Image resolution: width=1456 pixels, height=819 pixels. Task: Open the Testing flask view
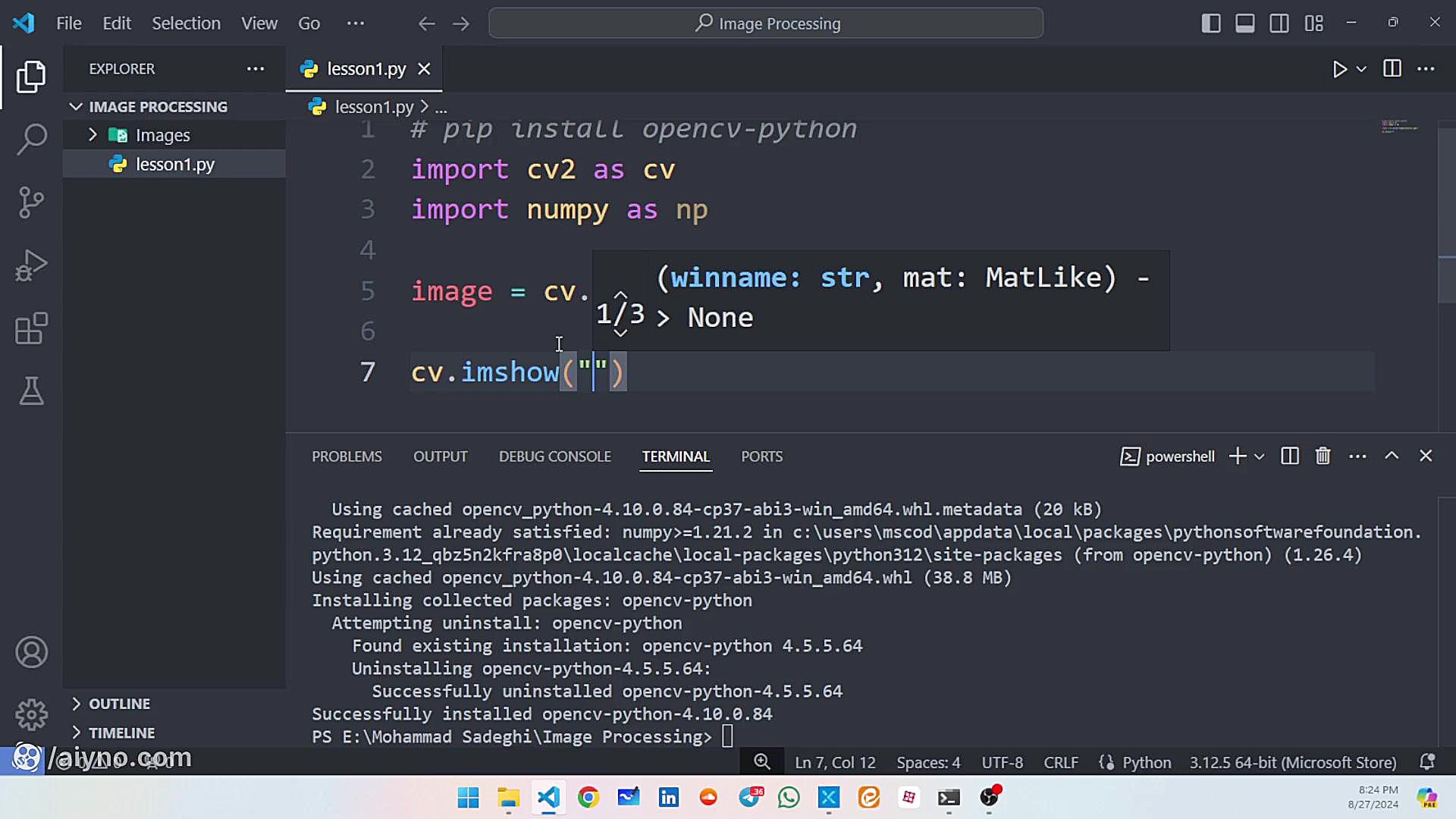point(31,391)
